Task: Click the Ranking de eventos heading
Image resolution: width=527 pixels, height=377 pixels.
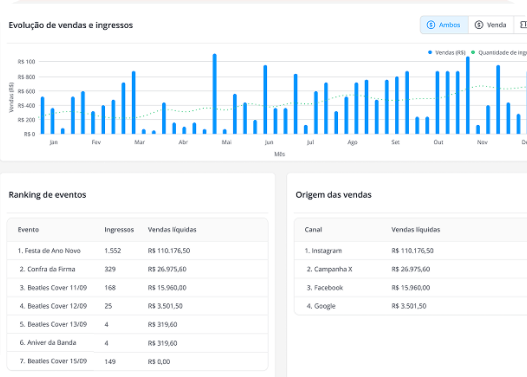Action: point(47,195)
